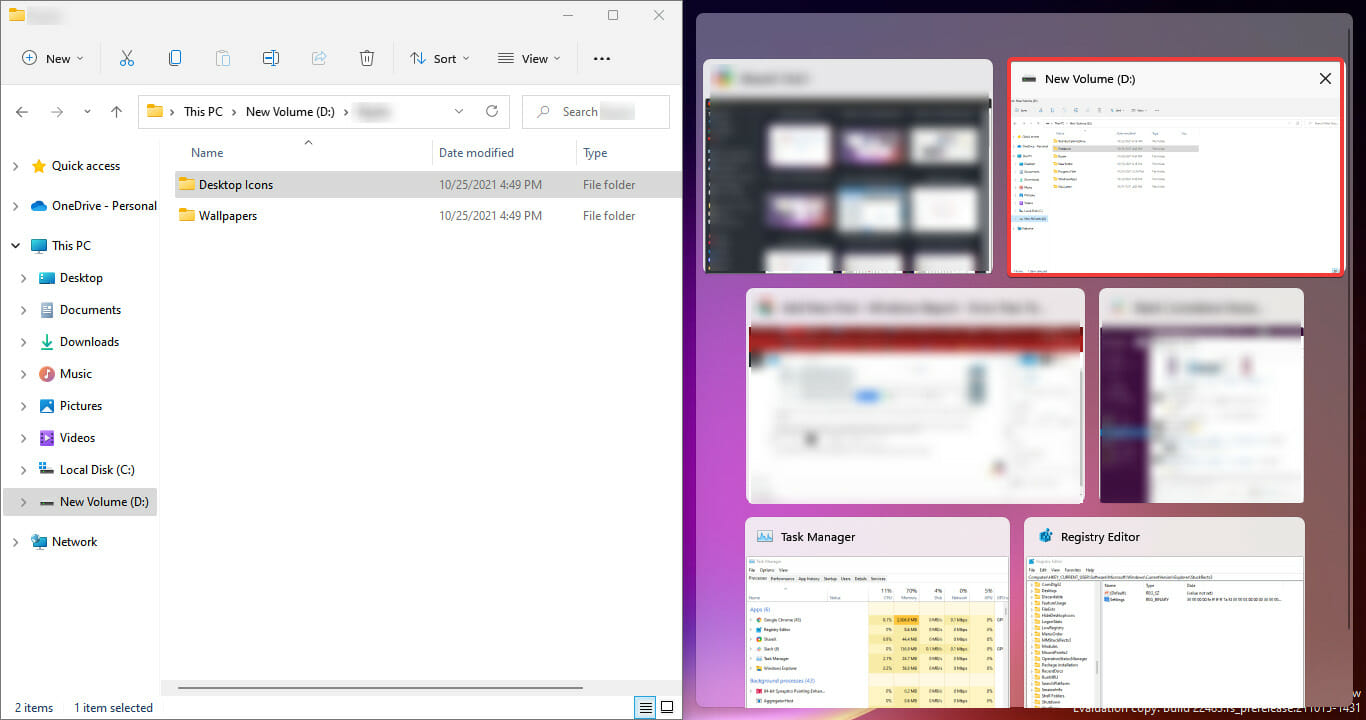Click the Delete trash can icon
The height and width of the screenshot is (720, 1366).
coord(367,59)
